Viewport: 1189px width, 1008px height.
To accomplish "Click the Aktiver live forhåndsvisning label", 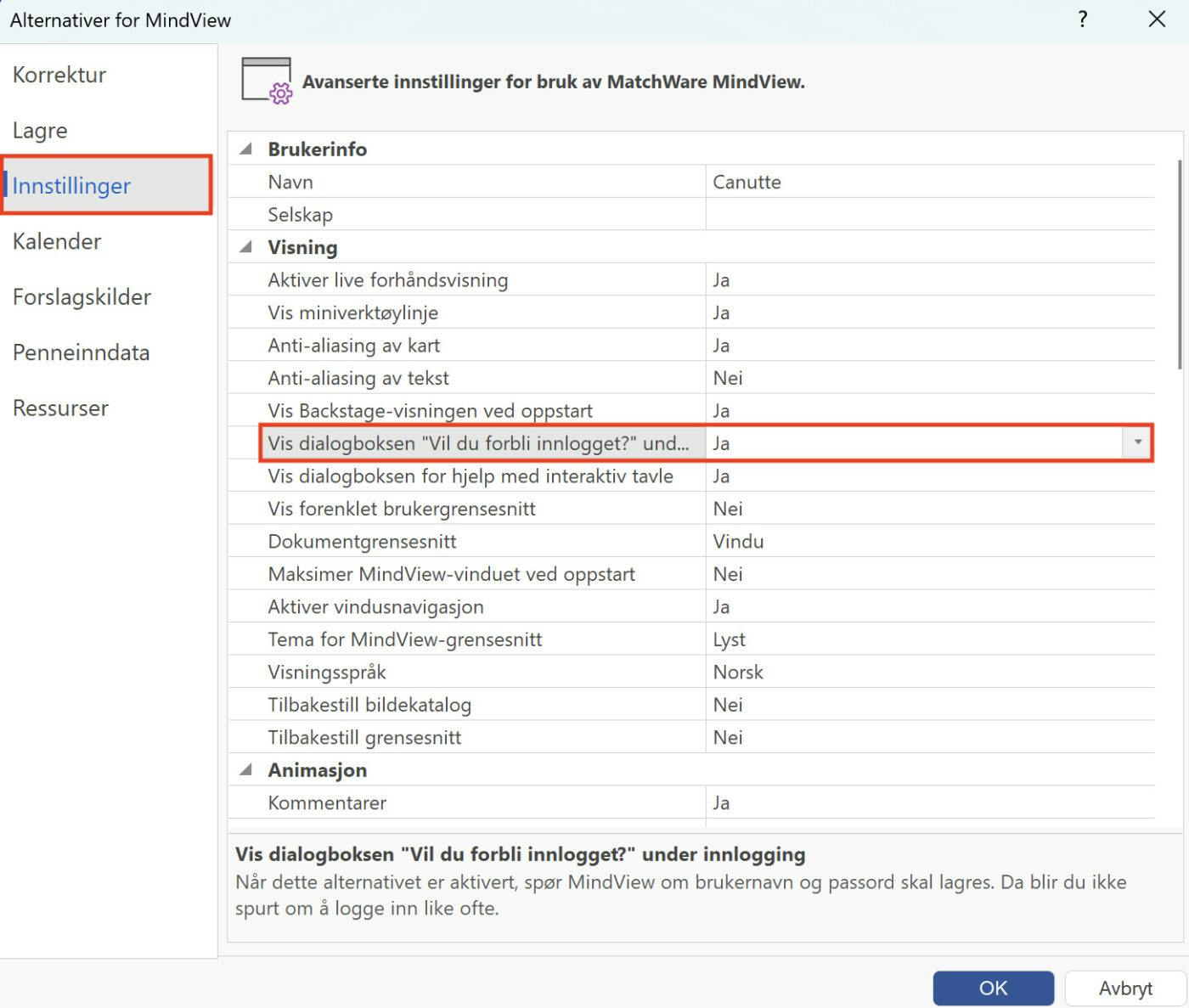I will click(388, 279).
